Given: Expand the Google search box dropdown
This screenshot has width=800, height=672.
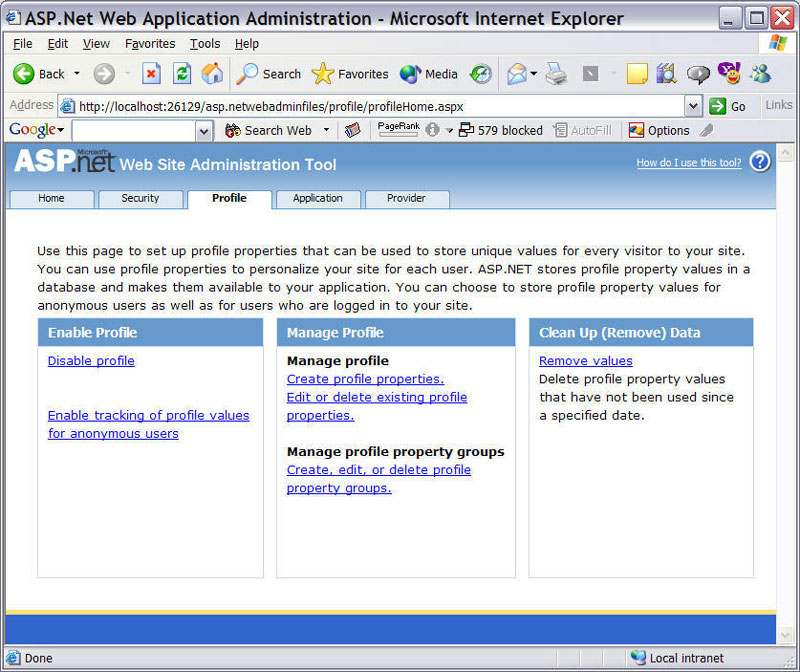Looking at the screenshot, I should [204, 131].
